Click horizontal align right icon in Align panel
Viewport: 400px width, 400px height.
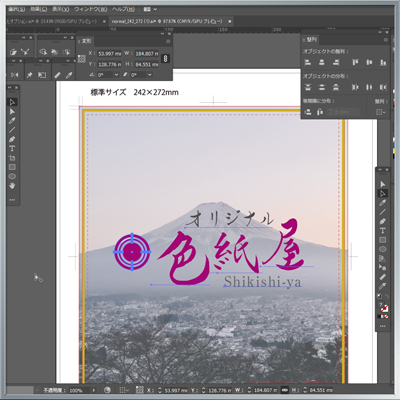point(336,62)
